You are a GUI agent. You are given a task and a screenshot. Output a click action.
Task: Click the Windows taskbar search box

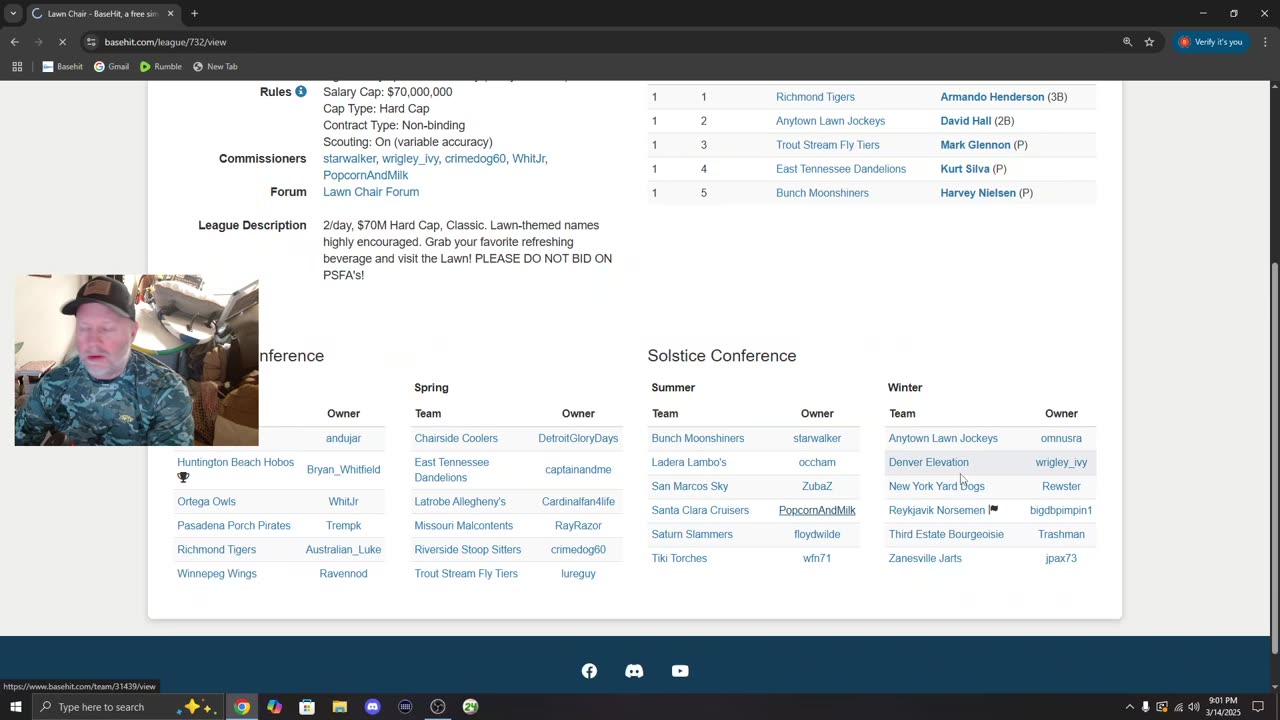click(x=130, y=707)
